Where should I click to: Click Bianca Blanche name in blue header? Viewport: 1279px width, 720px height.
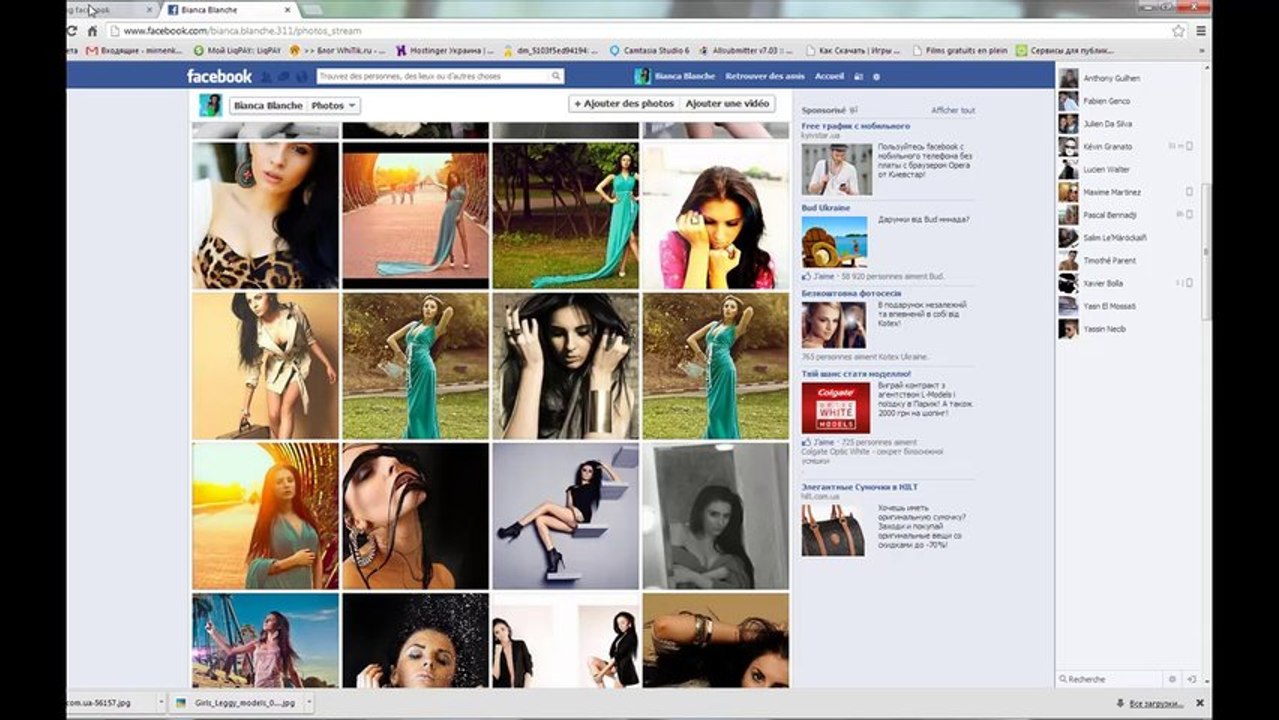(685, 76)
